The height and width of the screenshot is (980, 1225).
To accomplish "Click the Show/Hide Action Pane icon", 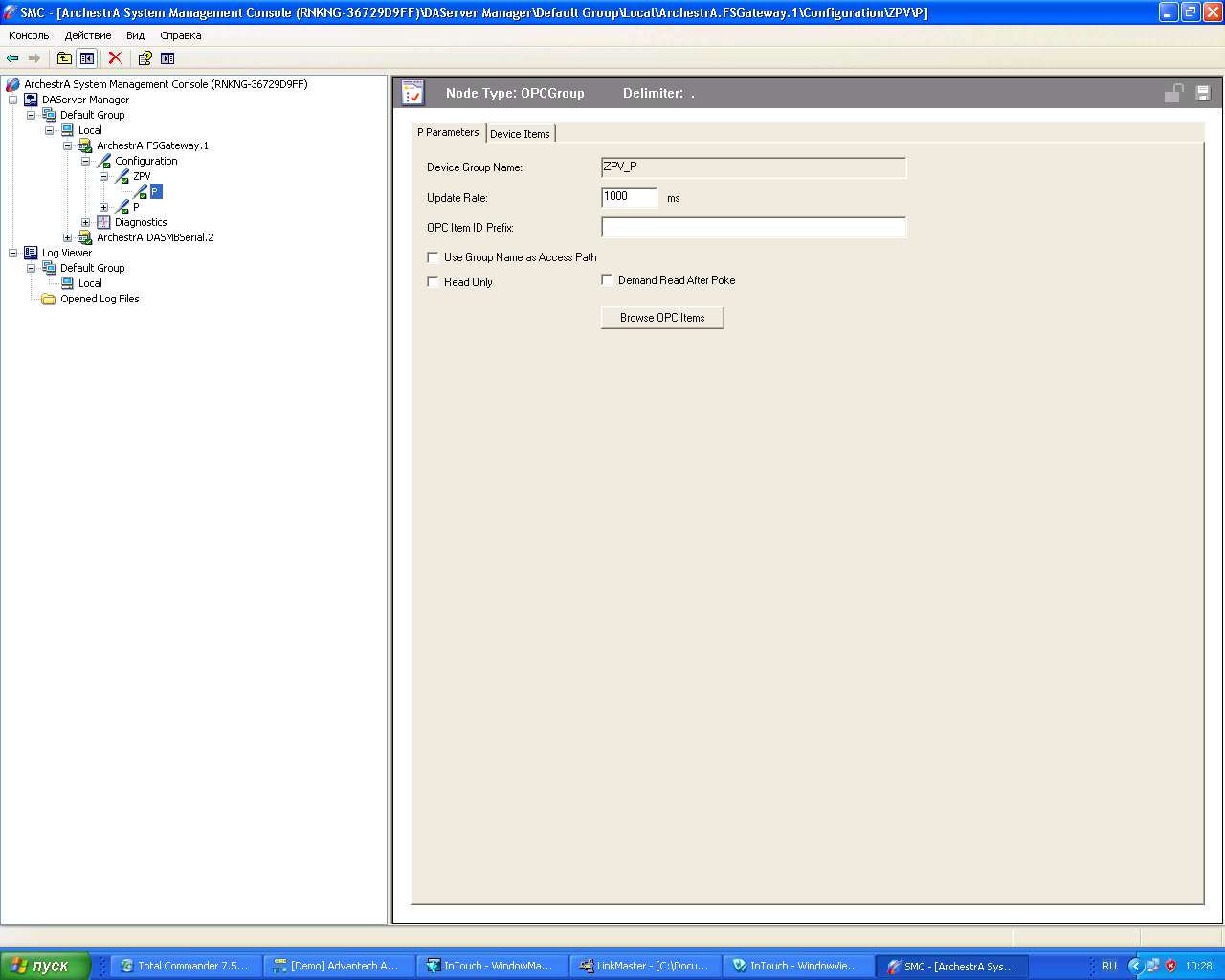I will [x=167, y=58].
